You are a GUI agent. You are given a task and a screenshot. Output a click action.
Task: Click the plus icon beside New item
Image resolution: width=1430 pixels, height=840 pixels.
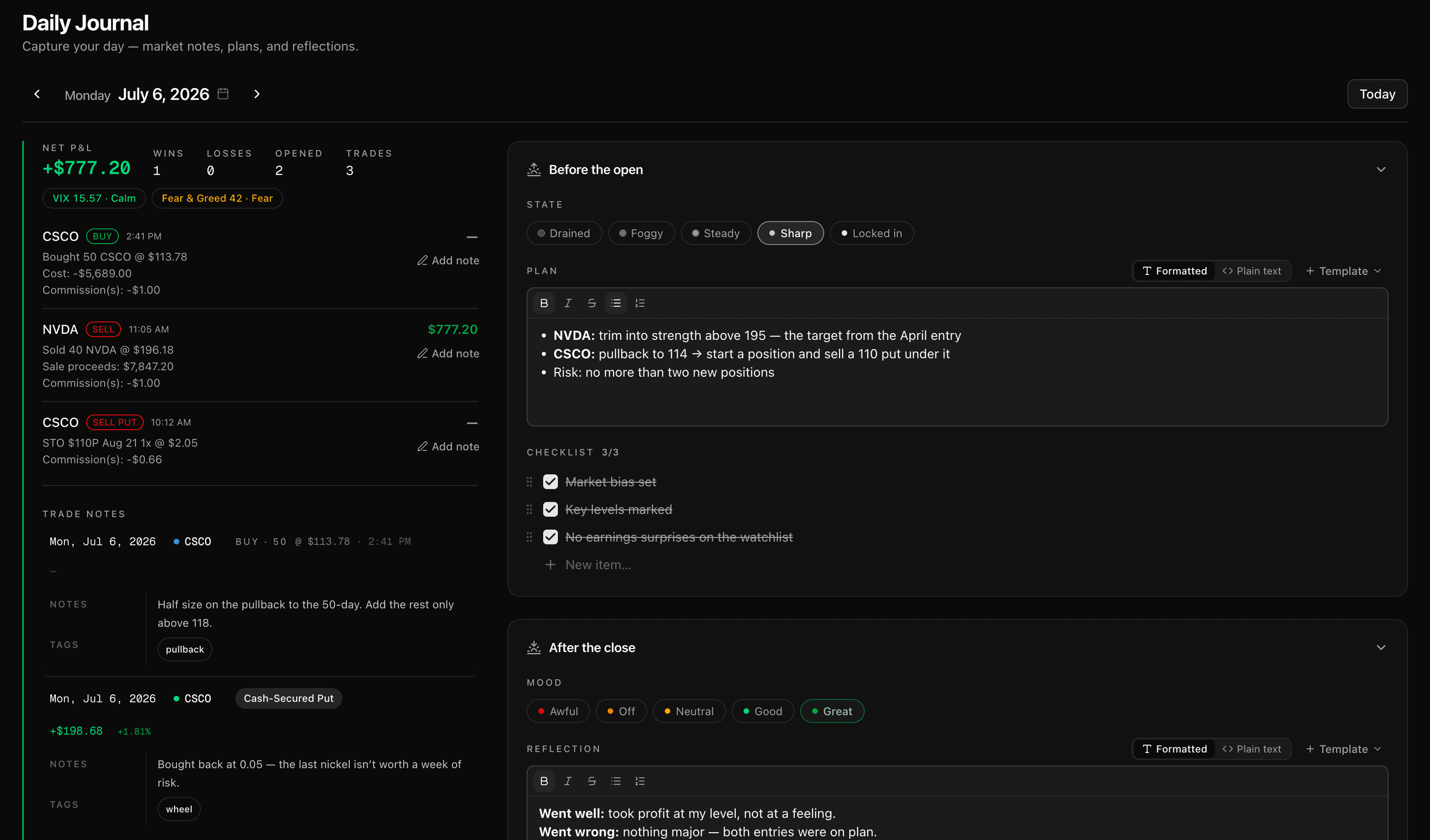click(x=551, y=565)
